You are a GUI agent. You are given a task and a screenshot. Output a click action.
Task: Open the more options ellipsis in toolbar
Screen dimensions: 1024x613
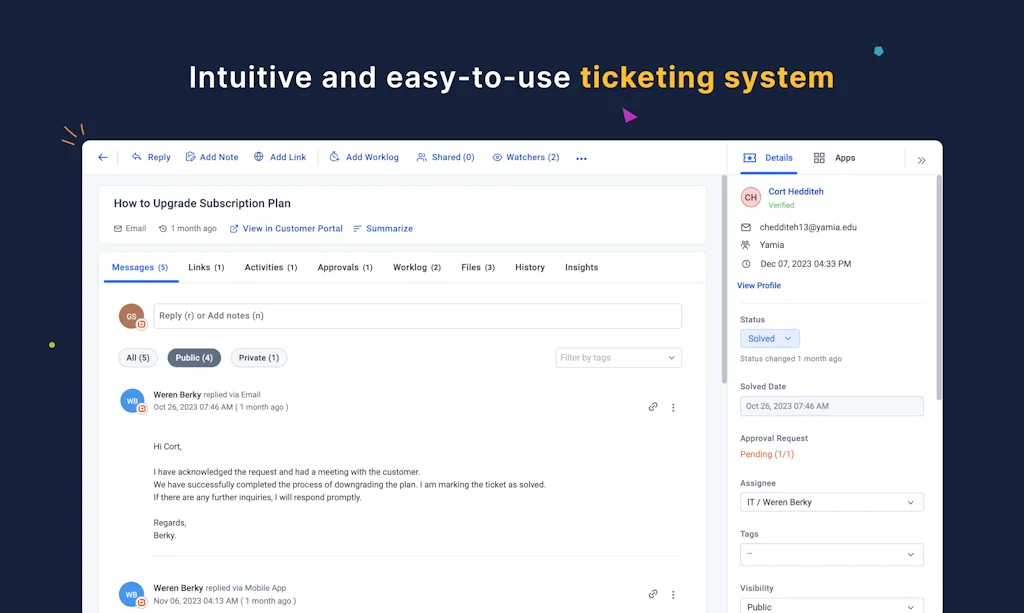pos(581,158)
